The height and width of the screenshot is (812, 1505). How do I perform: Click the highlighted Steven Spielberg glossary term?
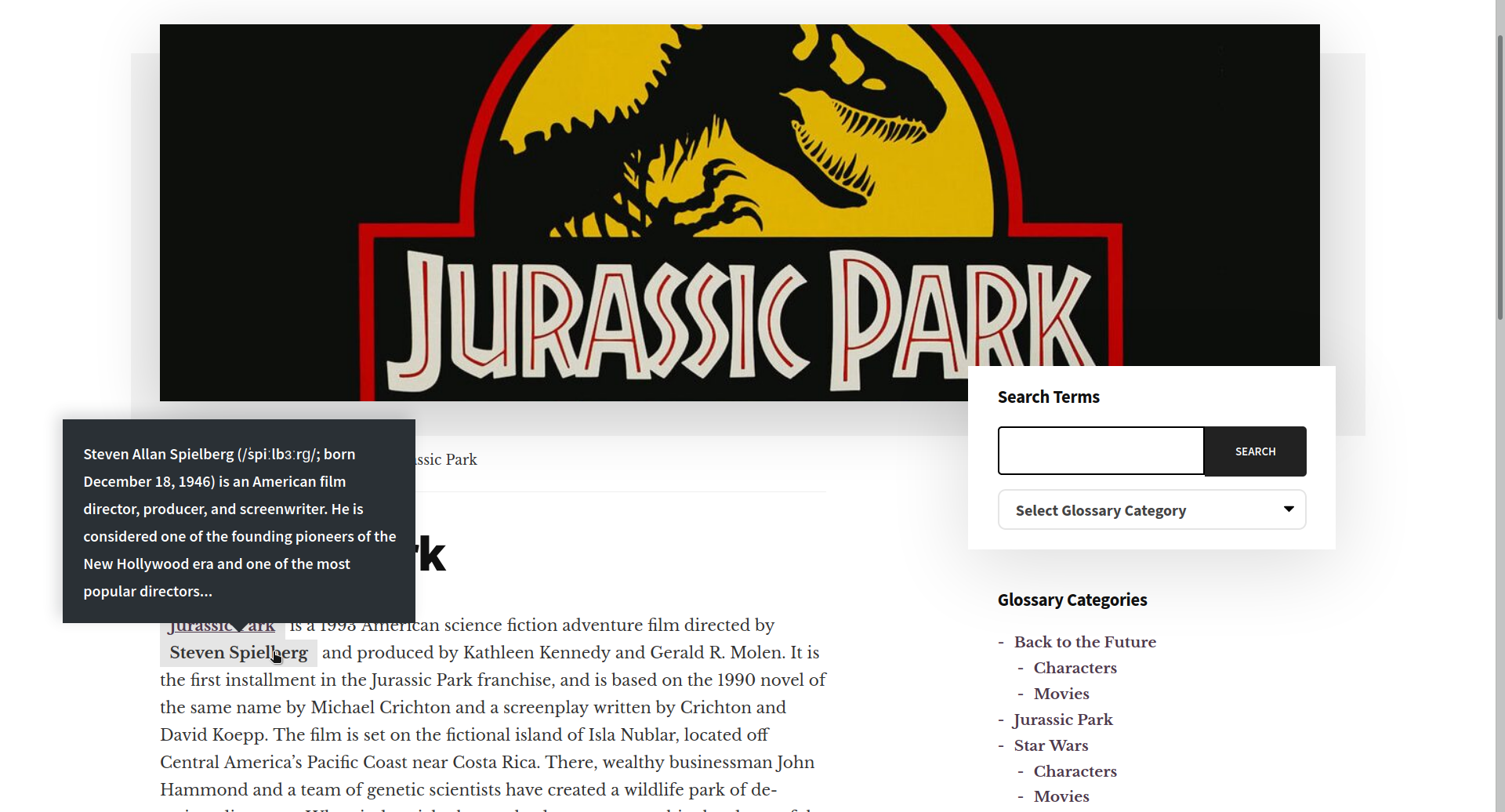(238, 653)
